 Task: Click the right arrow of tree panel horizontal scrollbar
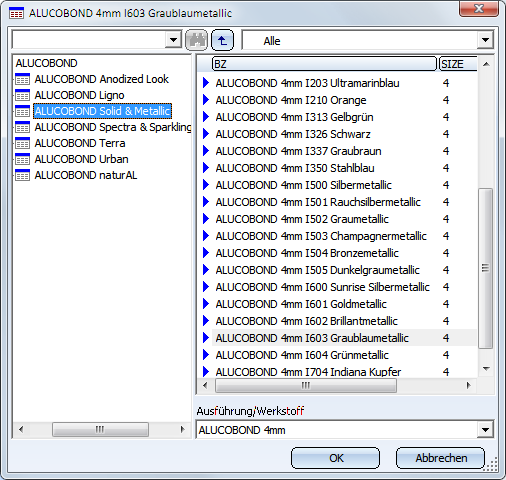182,429
